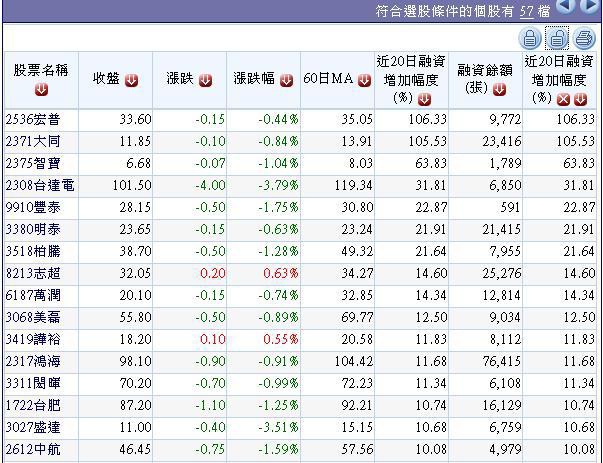Image resolution: width=603 pixels, height=463 pixels.
Task: Click the 漲跌幅 column header text
Action: pos(254,79)
